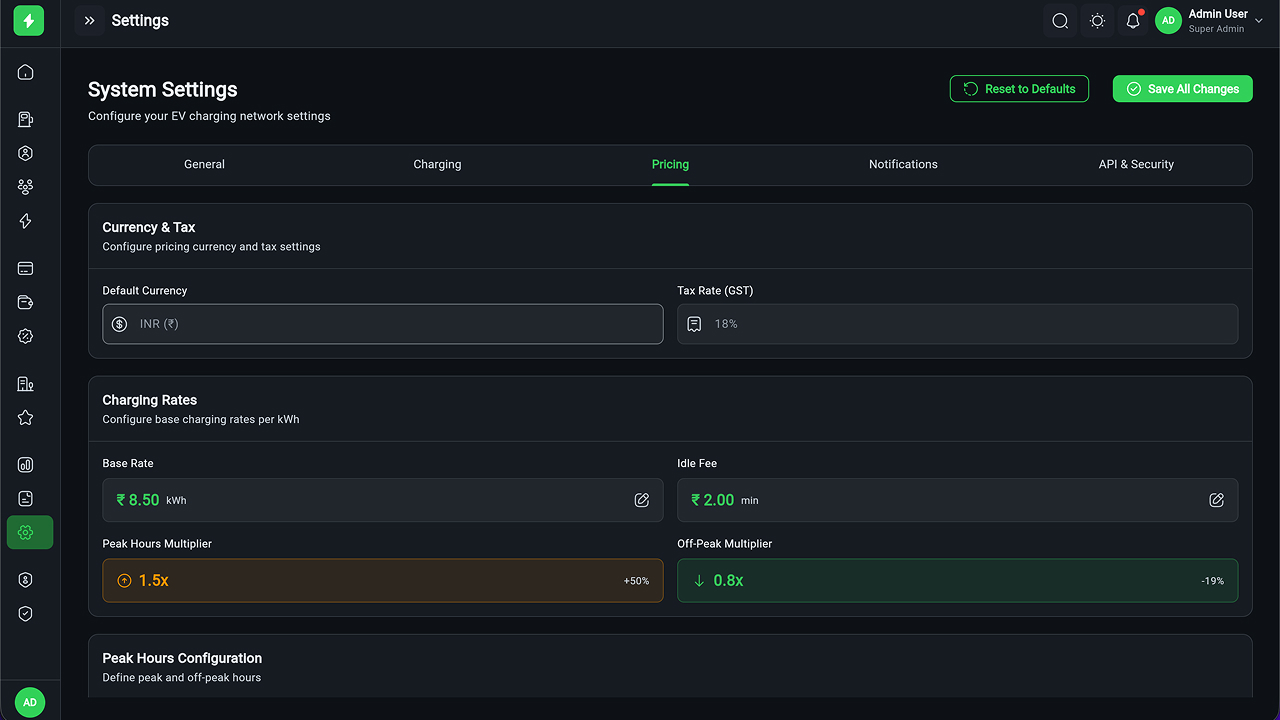
Task: Open the home dashboard icon in sidebar
Action: 26,72
